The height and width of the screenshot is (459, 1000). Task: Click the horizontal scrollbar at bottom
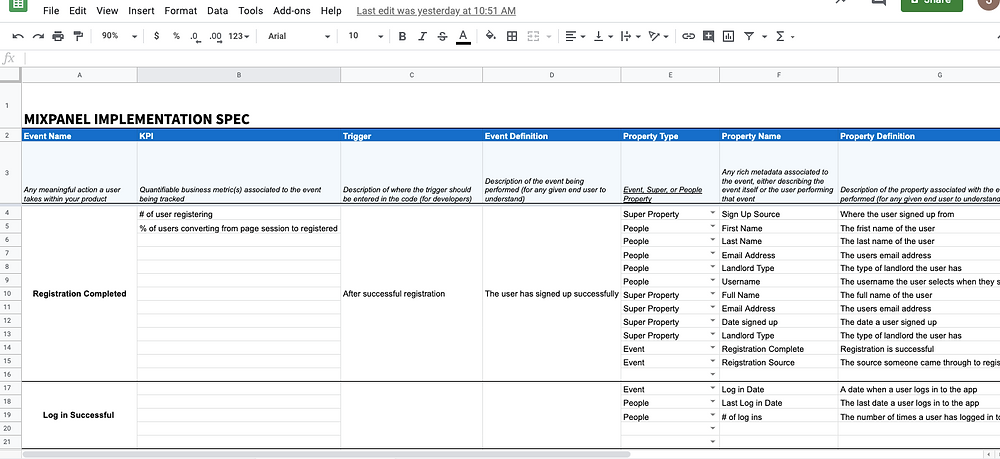pyautogui.click(x=327, y=455)
